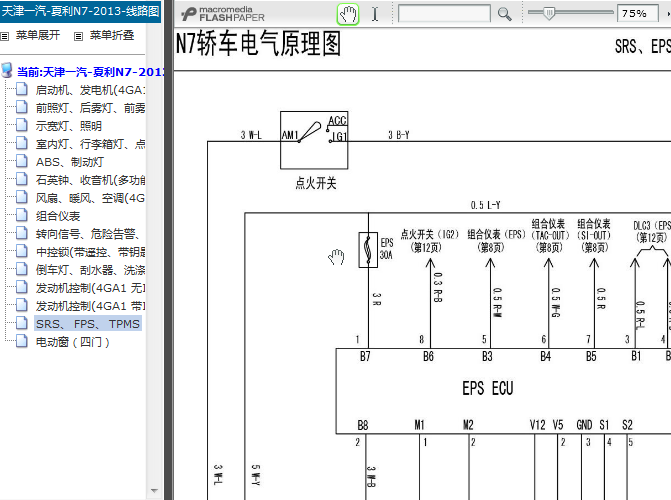Click the B7 terminal label on EPS ECU
This screenshot has width=671, height=500.
(365, 356)
